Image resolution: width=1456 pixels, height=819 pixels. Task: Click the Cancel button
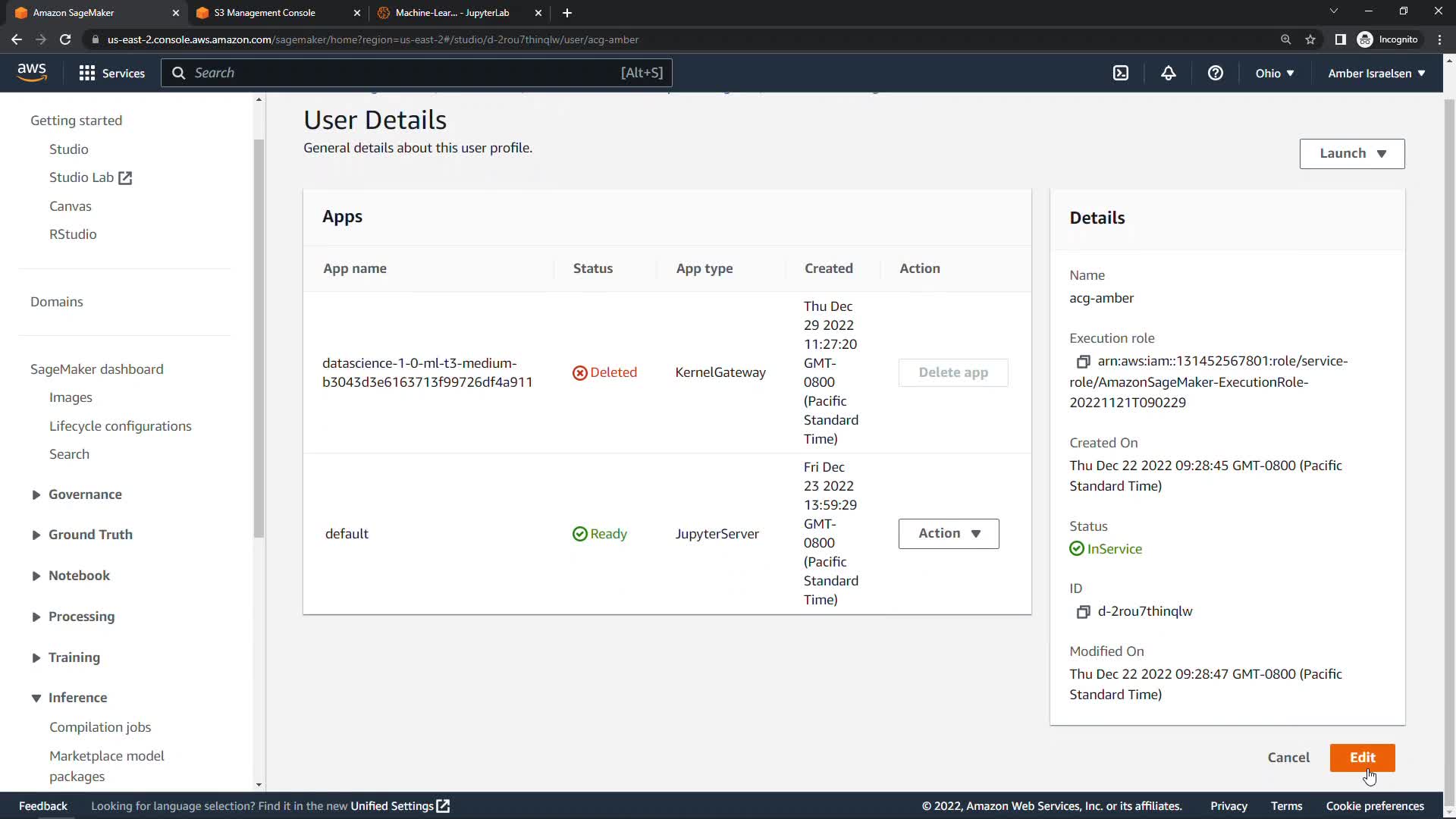click(1288, 757)
